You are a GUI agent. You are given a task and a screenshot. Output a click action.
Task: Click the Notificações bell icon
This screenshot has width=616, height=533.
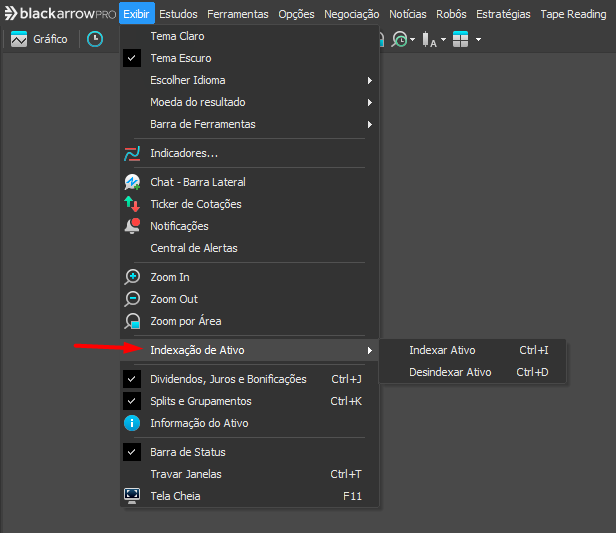tap(132, 226)
